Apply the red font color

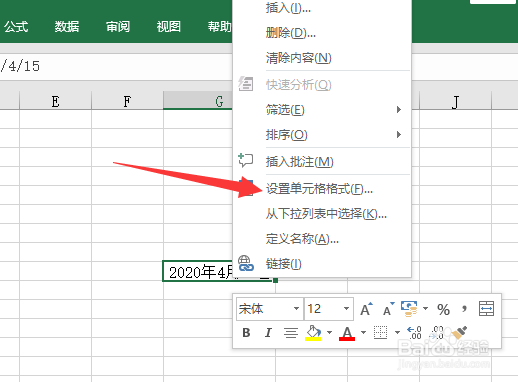pyautogui.click(x=347, y=333)
